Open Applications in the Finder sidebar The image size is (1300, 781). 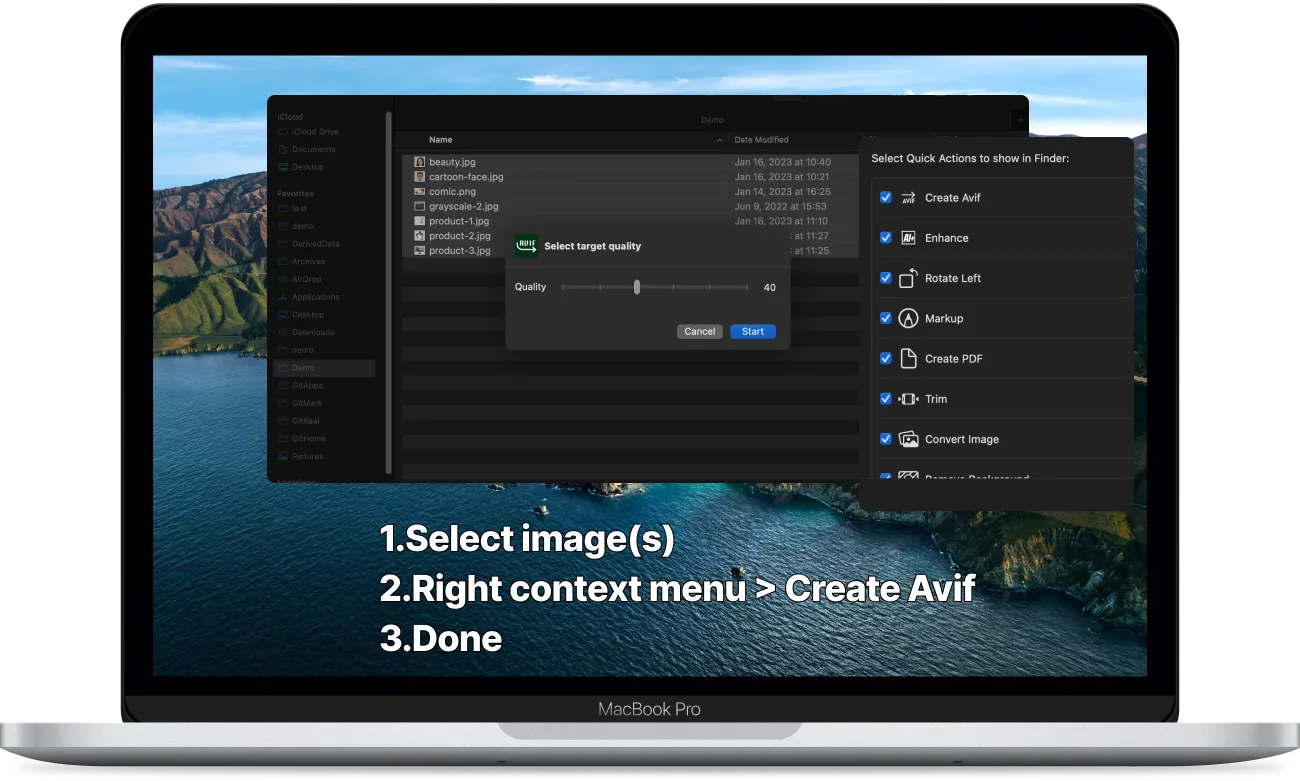click(309, 297)
